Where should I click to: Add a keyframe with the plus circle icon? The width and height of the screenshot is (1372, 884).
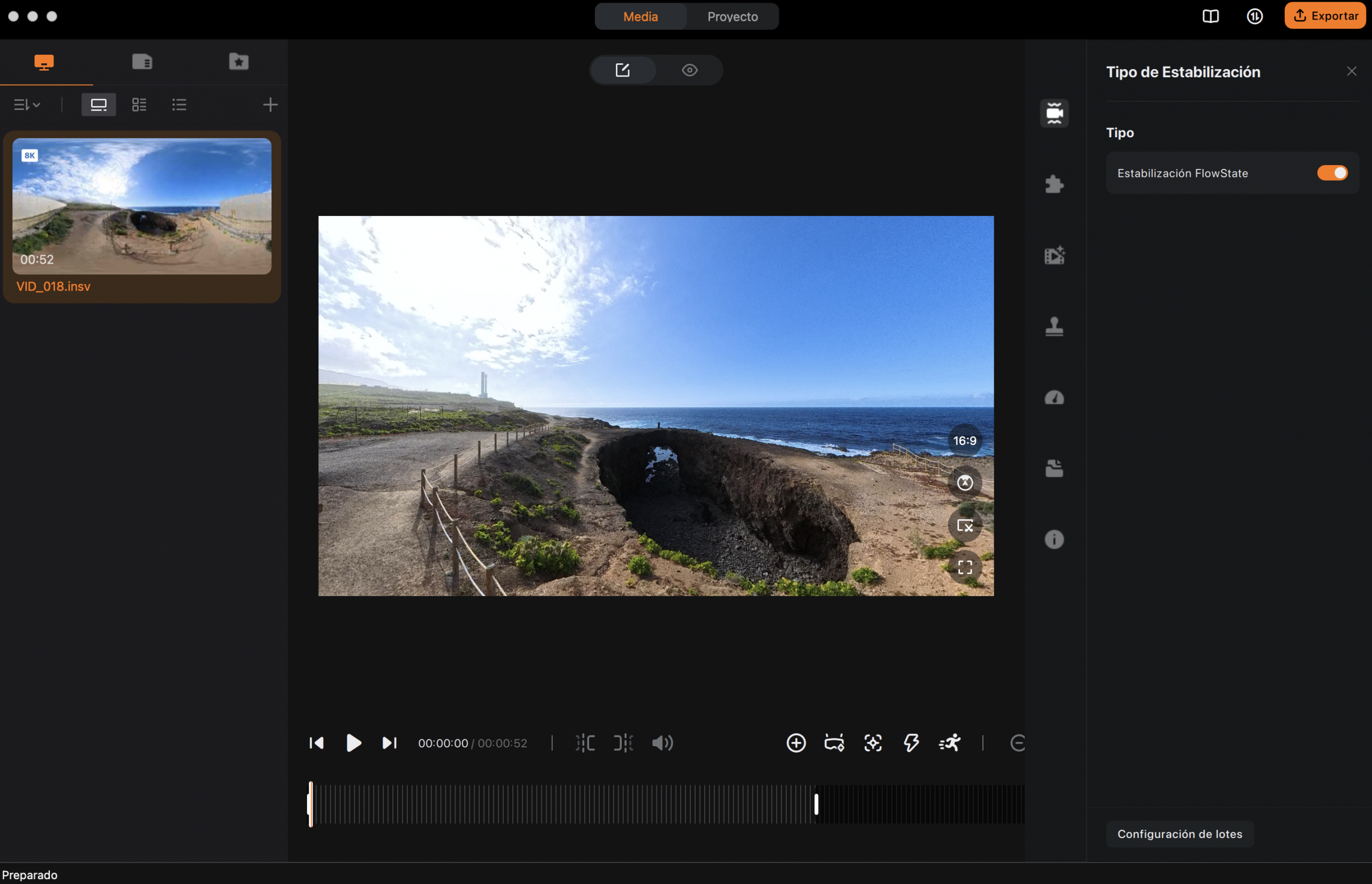[x=796, y=743]
